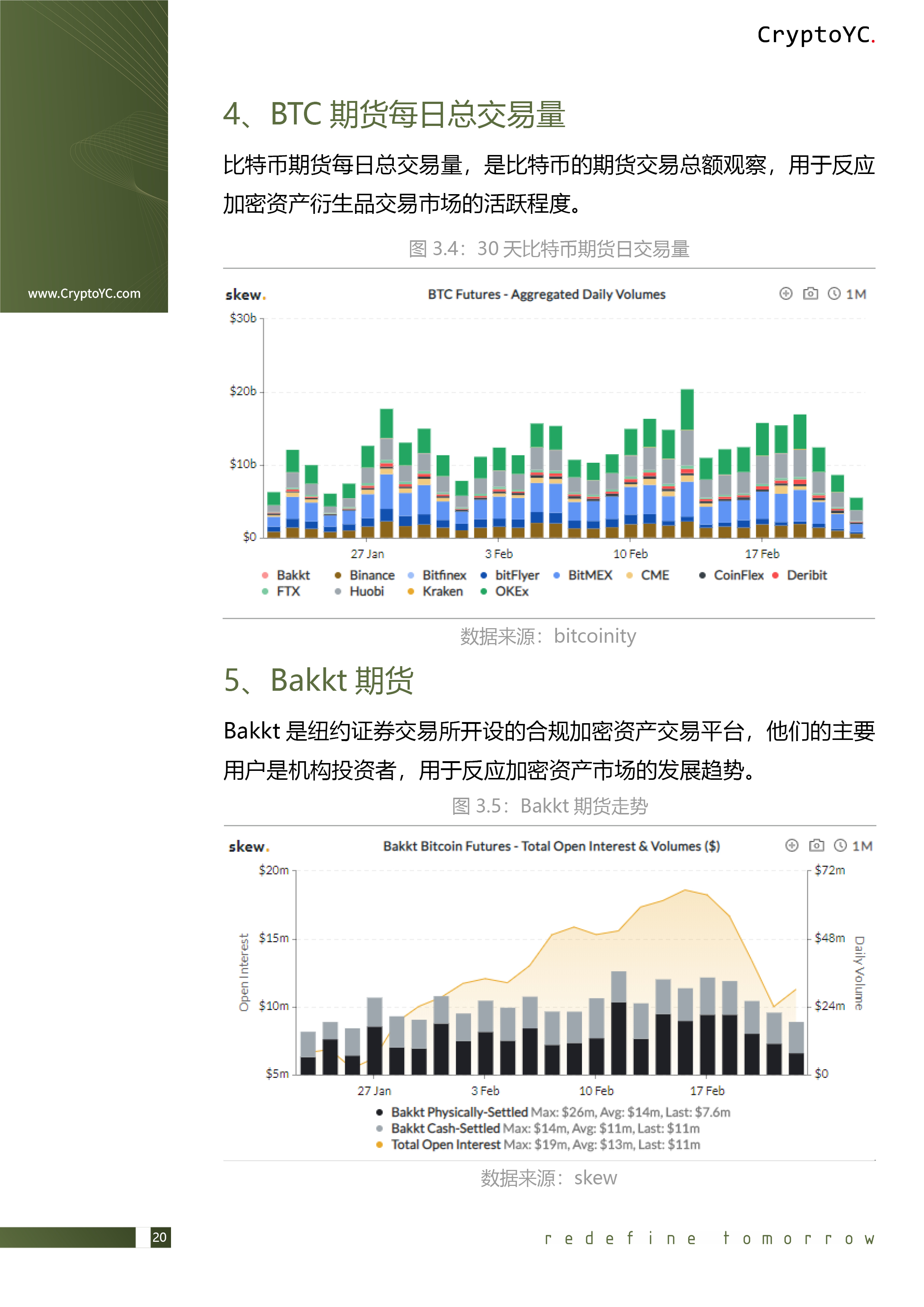Open the 1M range selector on BTC Futures chart
The height and width of the screenshot is (1307, 924).
(856, 294)
